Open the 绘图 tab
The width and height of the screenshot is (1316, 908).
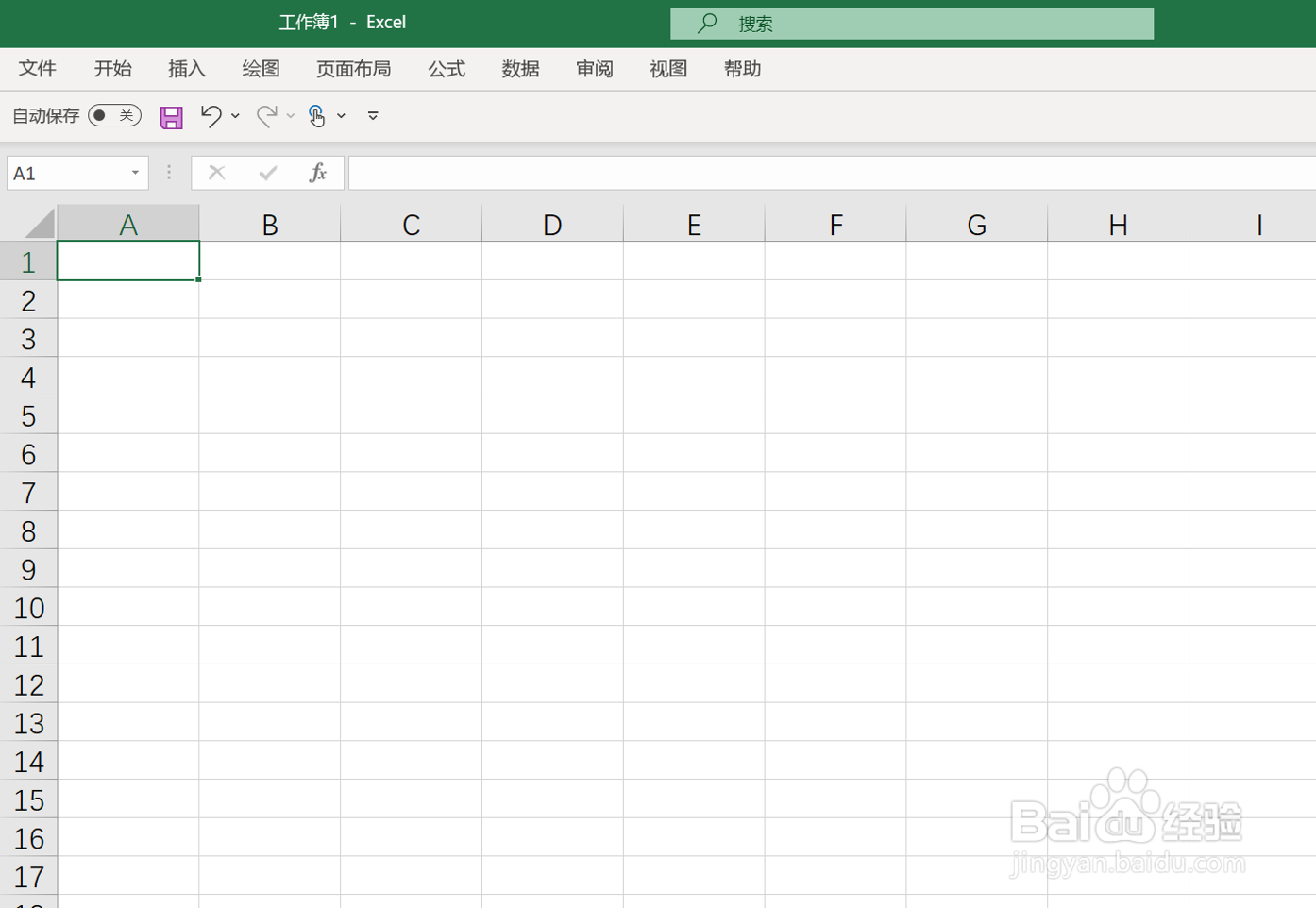261,69
